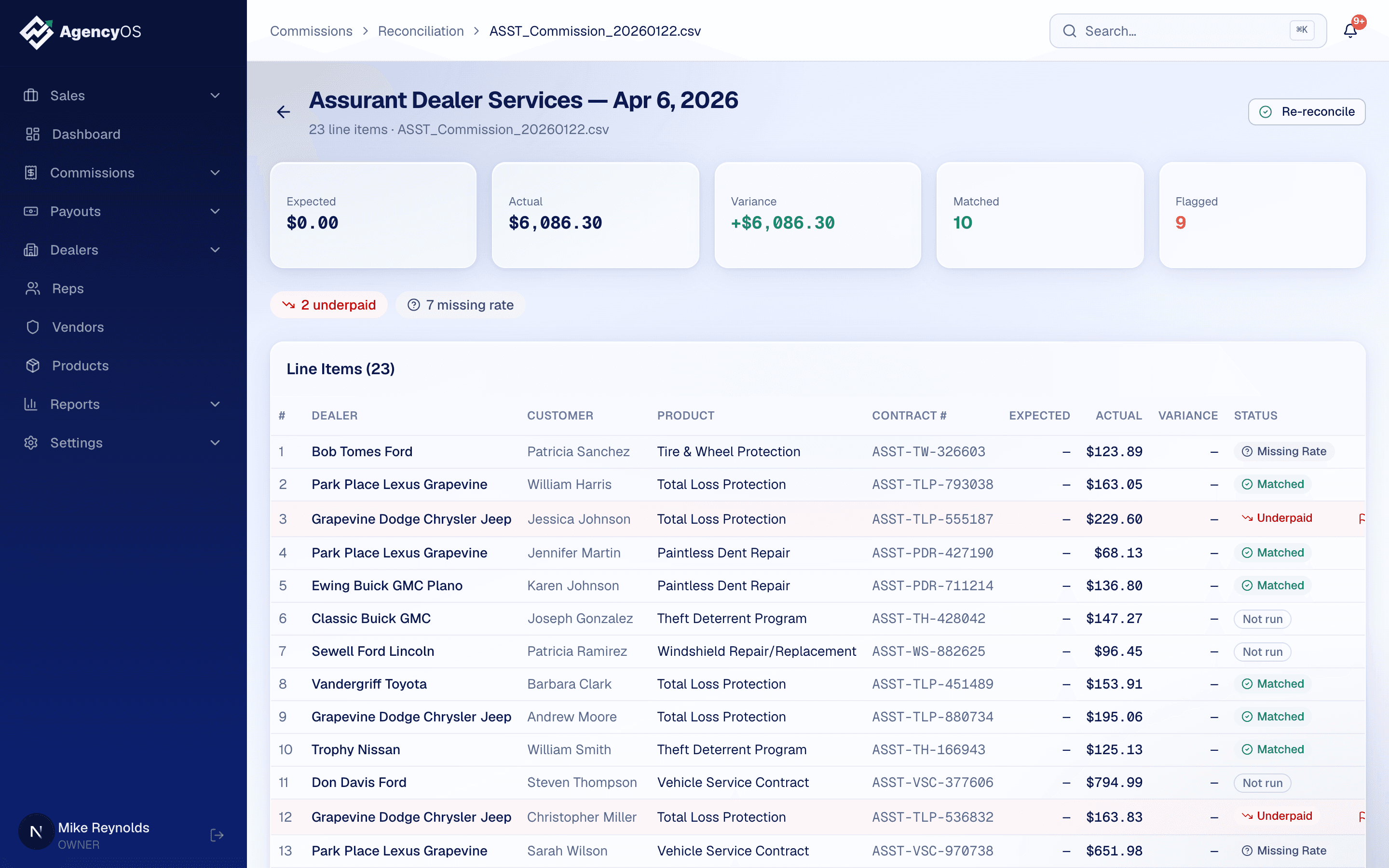Click the Variance summary card
This screenshot has height=868, width=1389.
817,215
